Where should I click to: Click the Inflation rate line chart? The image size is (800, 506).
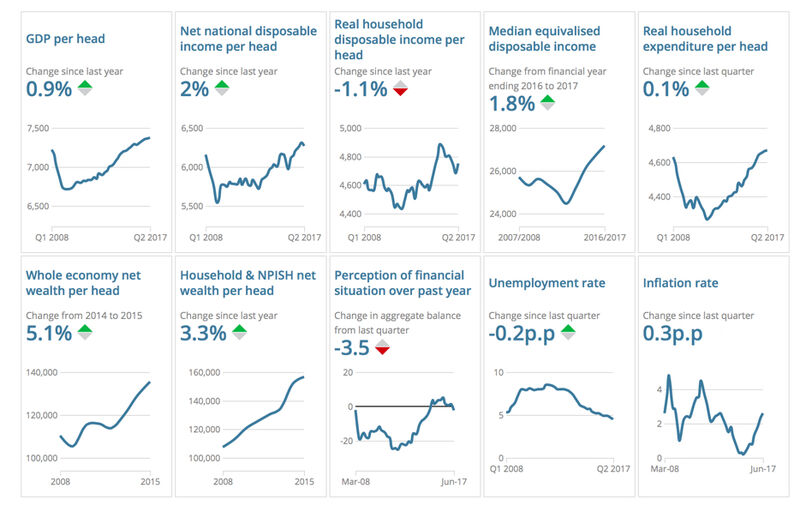pos(712,420)
